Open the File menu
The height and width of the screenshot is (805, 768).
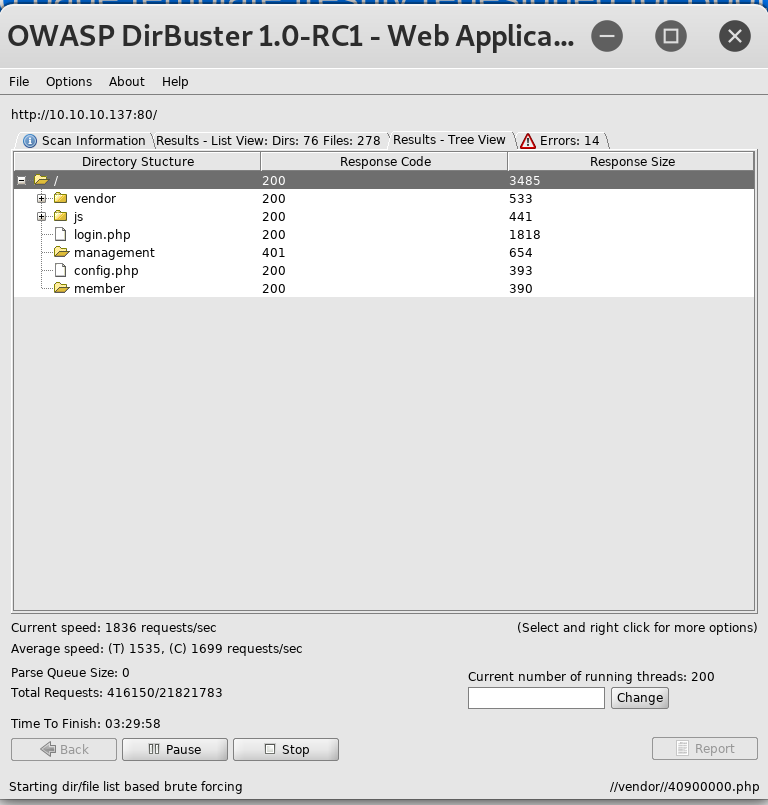[19, 82]
